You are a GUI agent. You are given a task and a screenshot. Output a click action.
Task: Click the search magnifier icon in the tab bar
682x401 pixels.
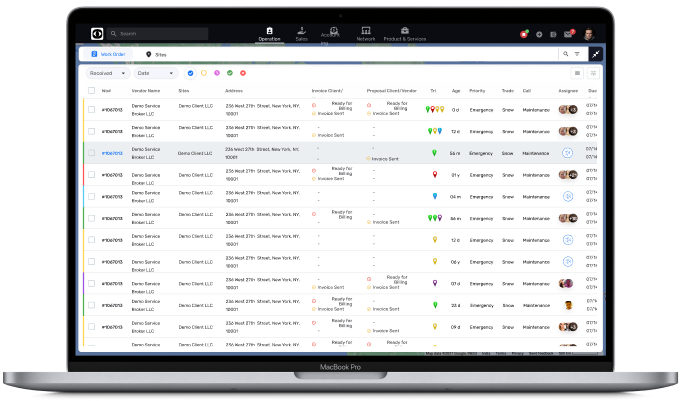[565, 54]
